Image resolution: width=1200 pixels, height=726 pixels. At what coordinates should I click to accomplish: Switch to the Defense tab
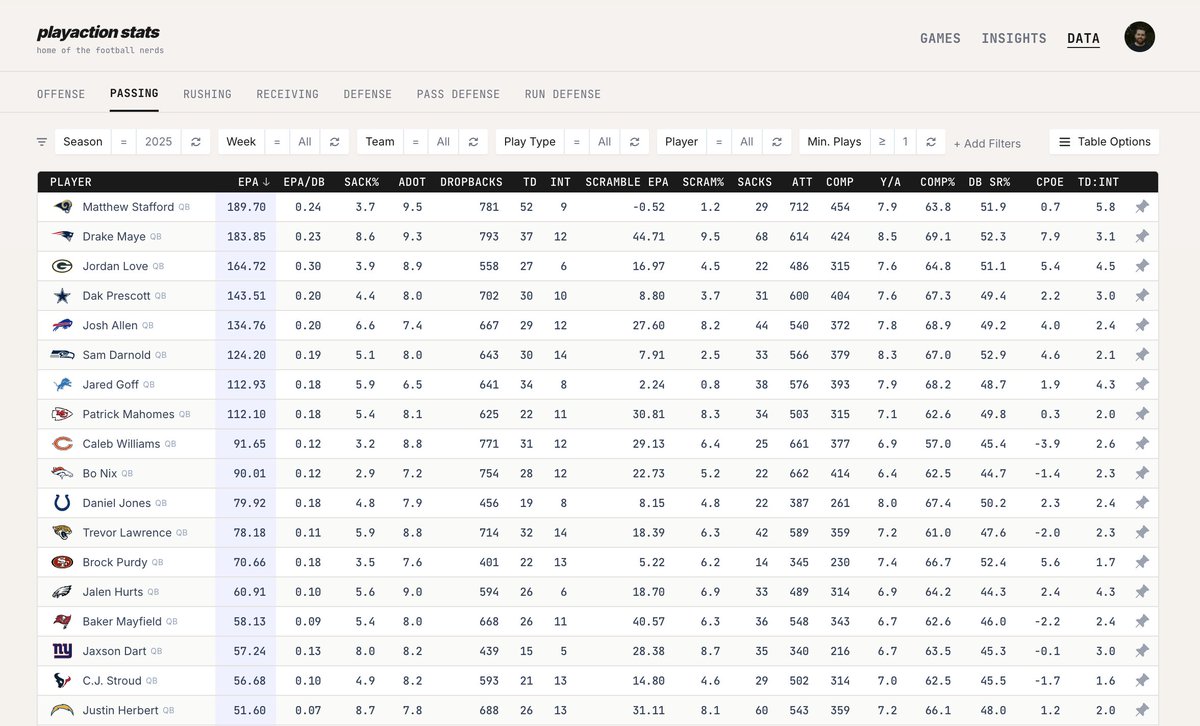(368, 94)
